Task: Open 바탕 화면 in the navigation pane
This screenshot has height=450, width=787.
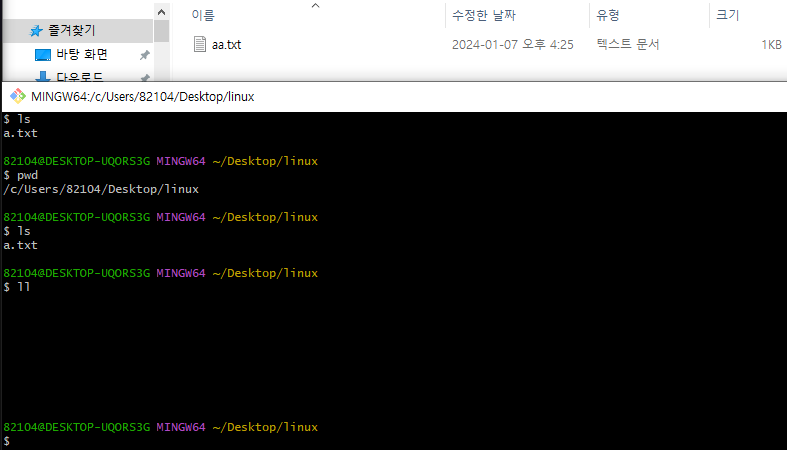Action: (82, 54)
